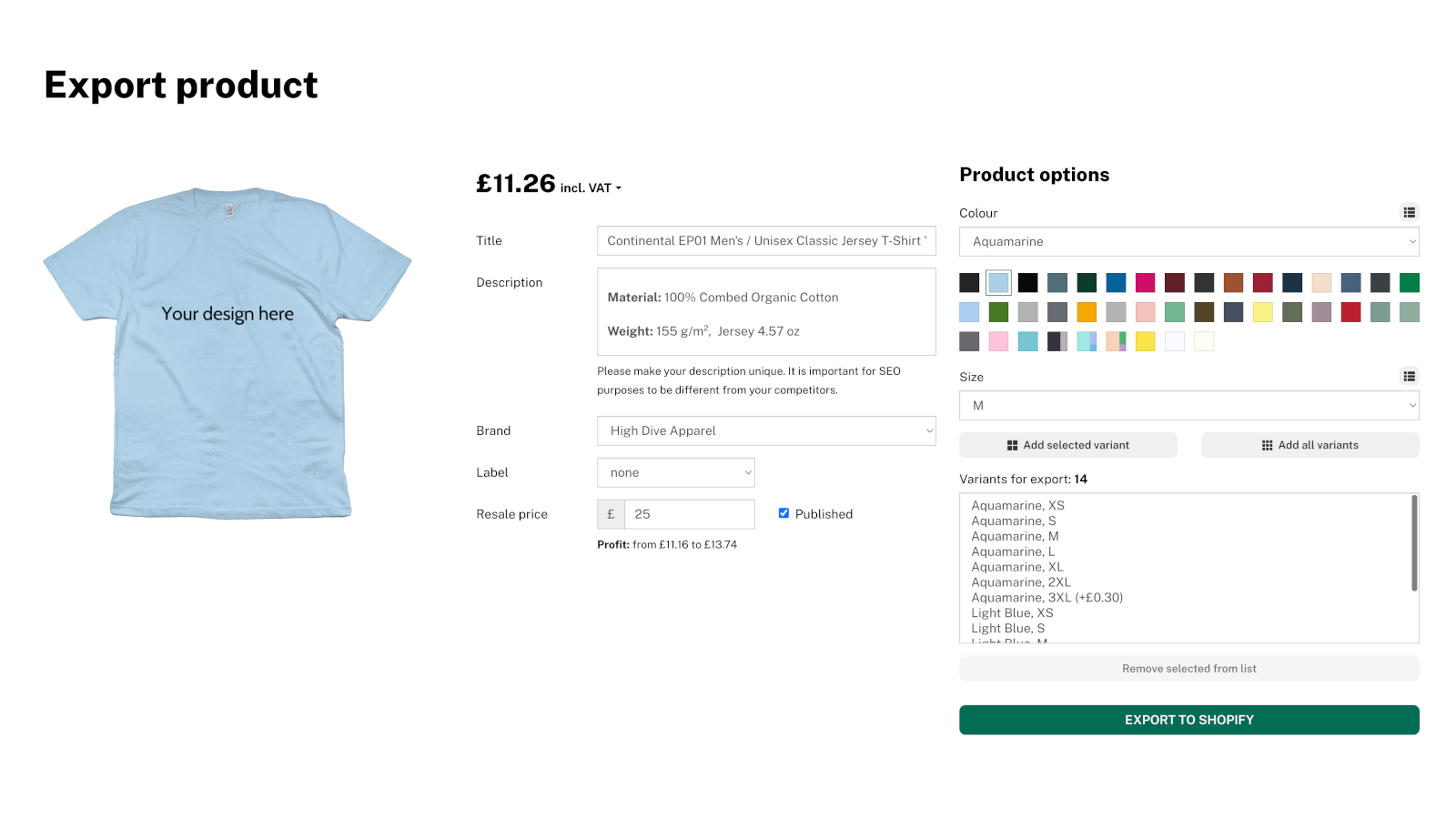
Task: Click the pound sign prefix on Resale price
Action: point(610,513)
